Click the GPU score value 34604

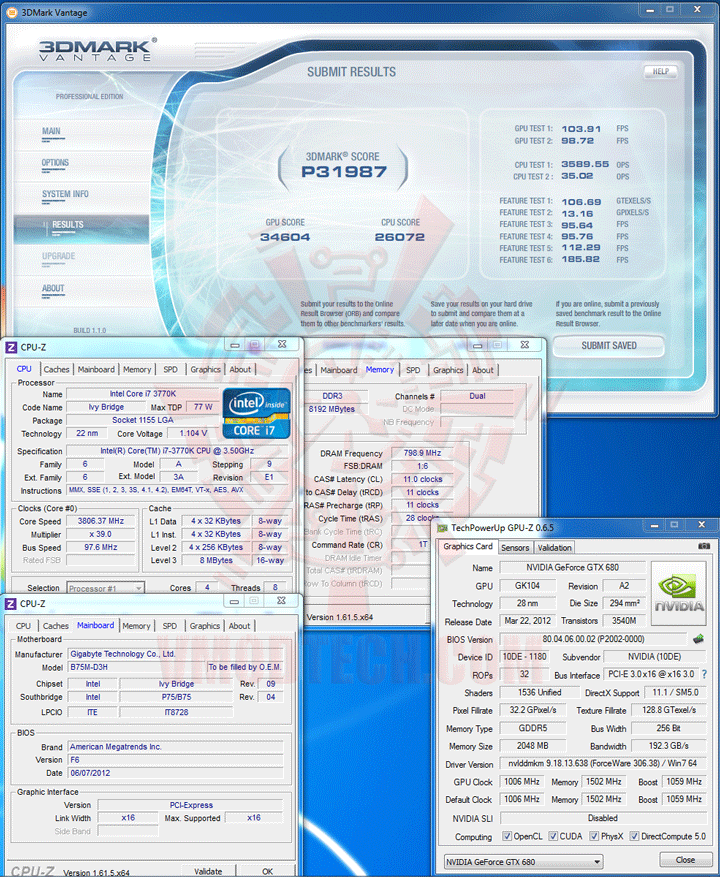(x=285, y=237)
